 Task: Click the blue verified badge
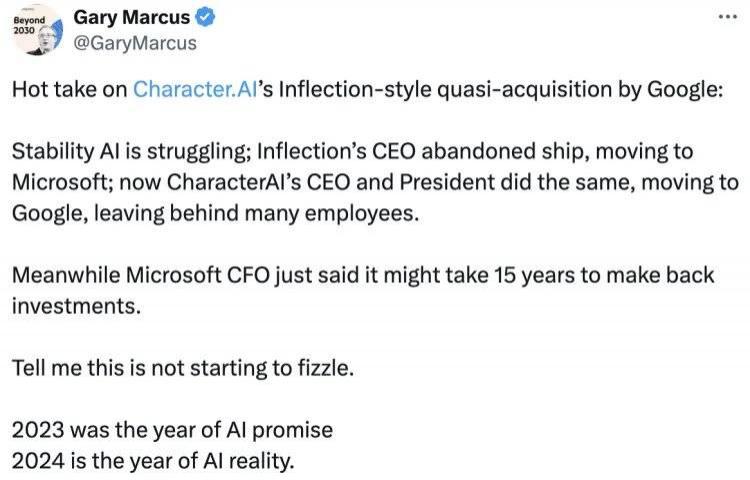(206, 17)
